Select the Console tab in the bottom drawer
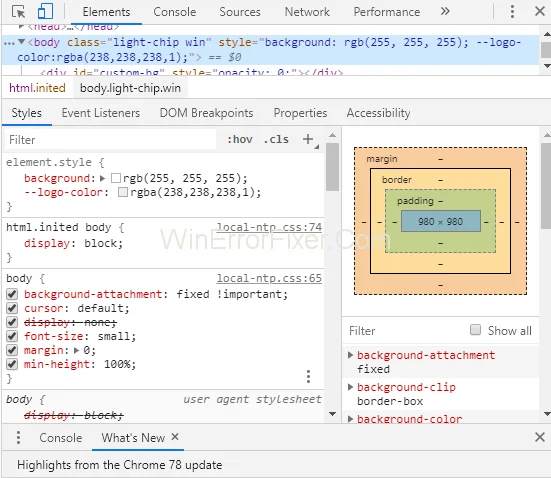Image resolution: width=551 pixels, height=478 pixels. click(x=60, y=438)
